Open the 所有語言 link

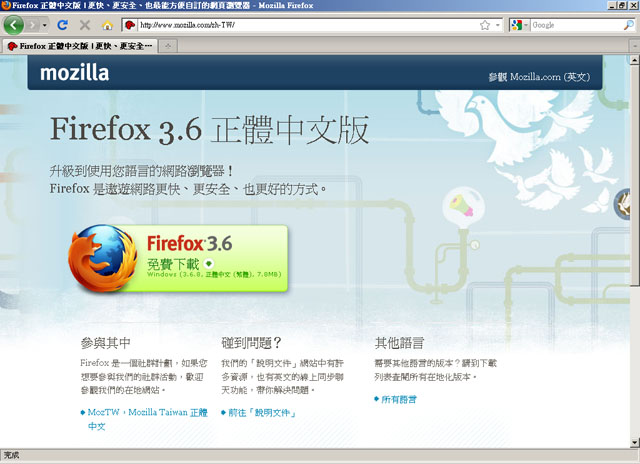[400, 399]
